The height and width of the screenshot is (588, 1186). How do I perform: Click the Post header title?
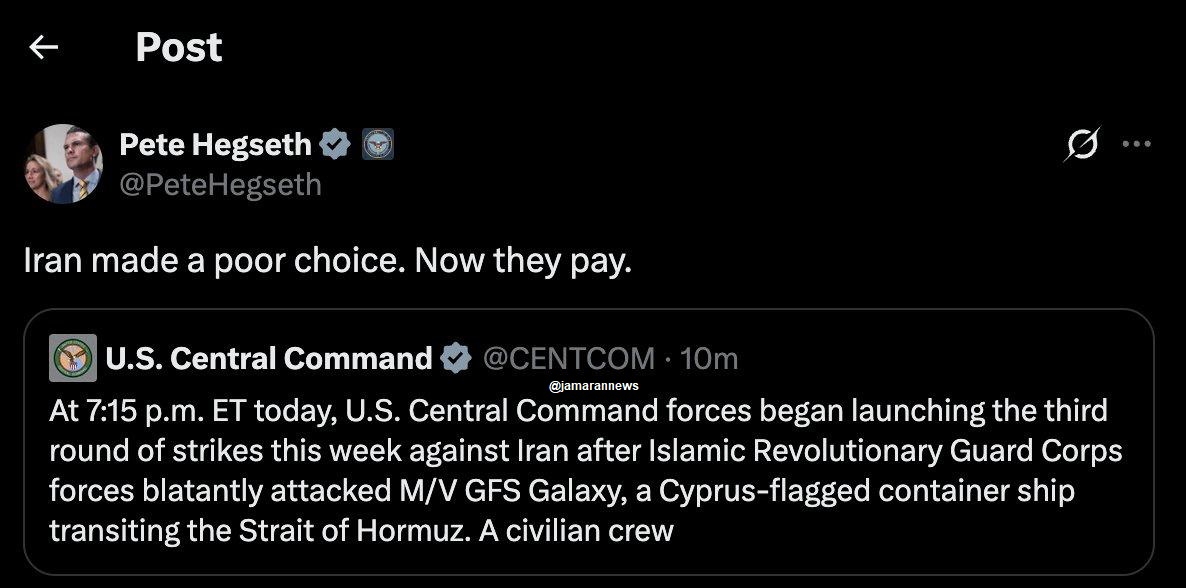[x=179, y=47]
